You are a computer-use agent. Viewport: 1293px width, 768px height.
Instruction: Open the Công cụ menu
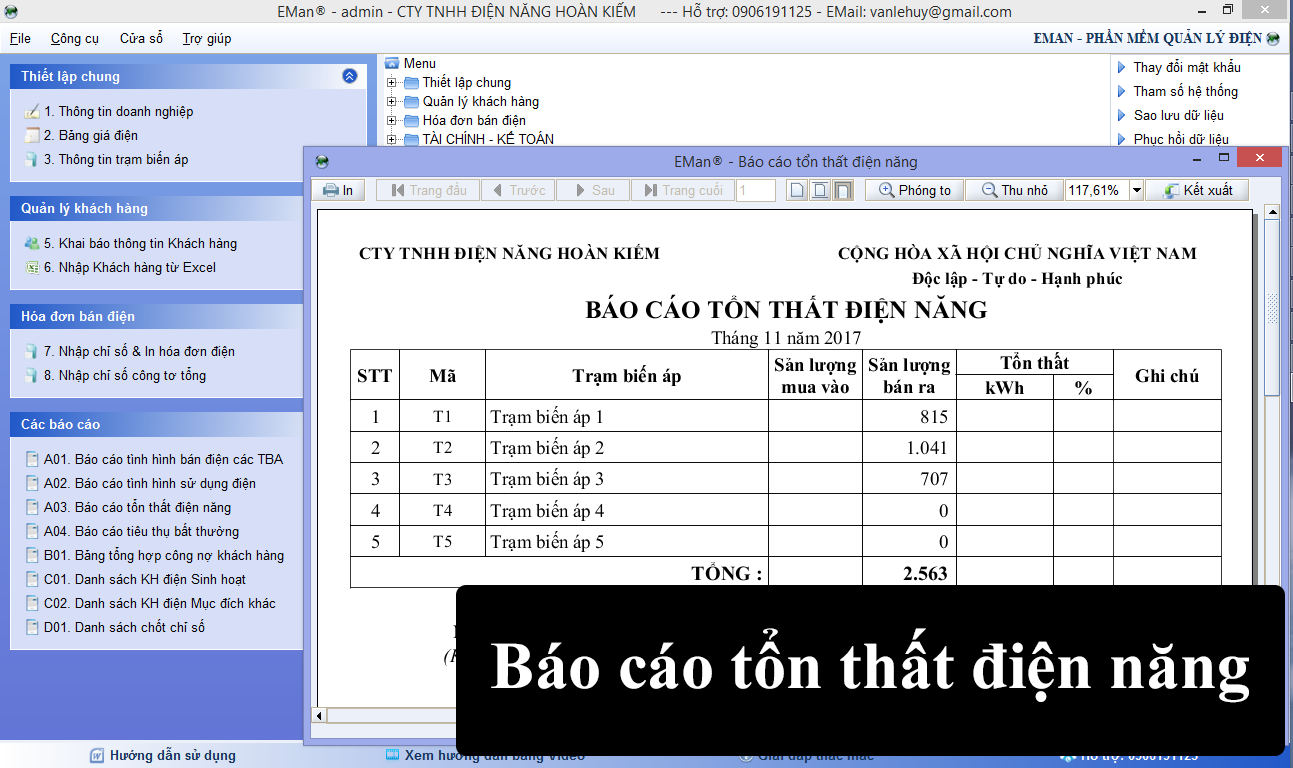coord(75,38)
